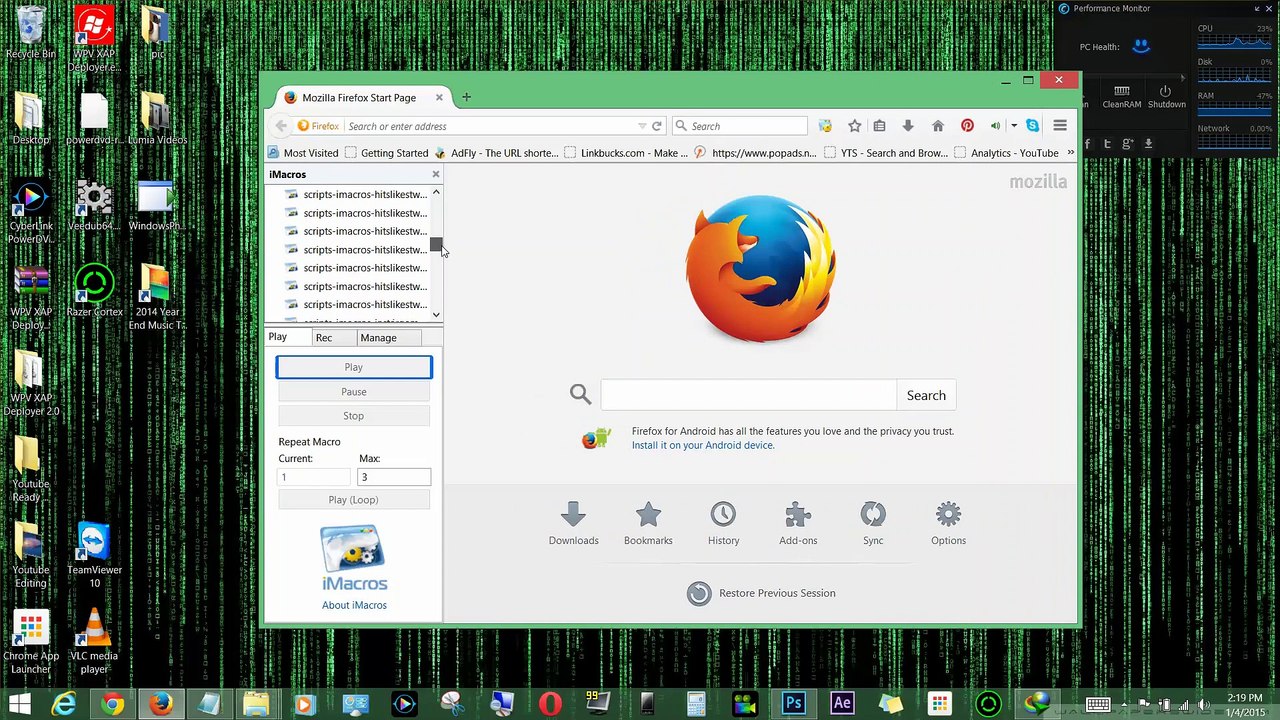Click download icon in Performance Monitor
Viewport: 1280px width, 720px height.
point(1148,144)
